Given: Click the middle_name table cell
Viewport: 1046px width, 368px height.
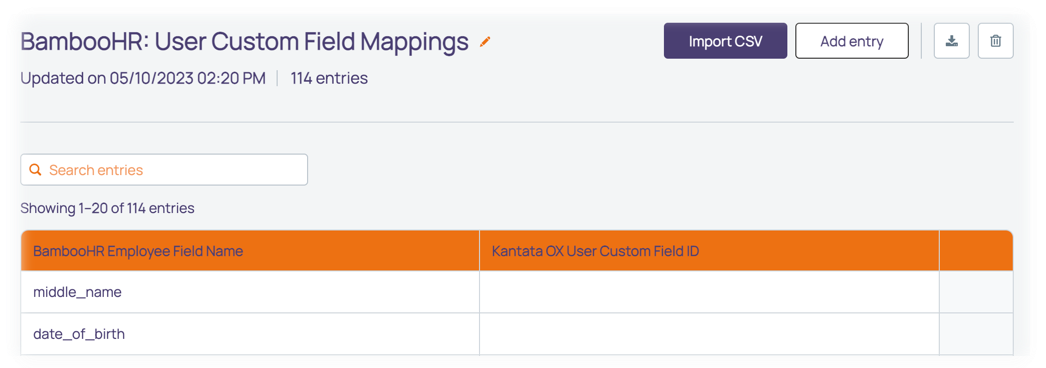Looking at the screenshot, I should click(250, 292).
